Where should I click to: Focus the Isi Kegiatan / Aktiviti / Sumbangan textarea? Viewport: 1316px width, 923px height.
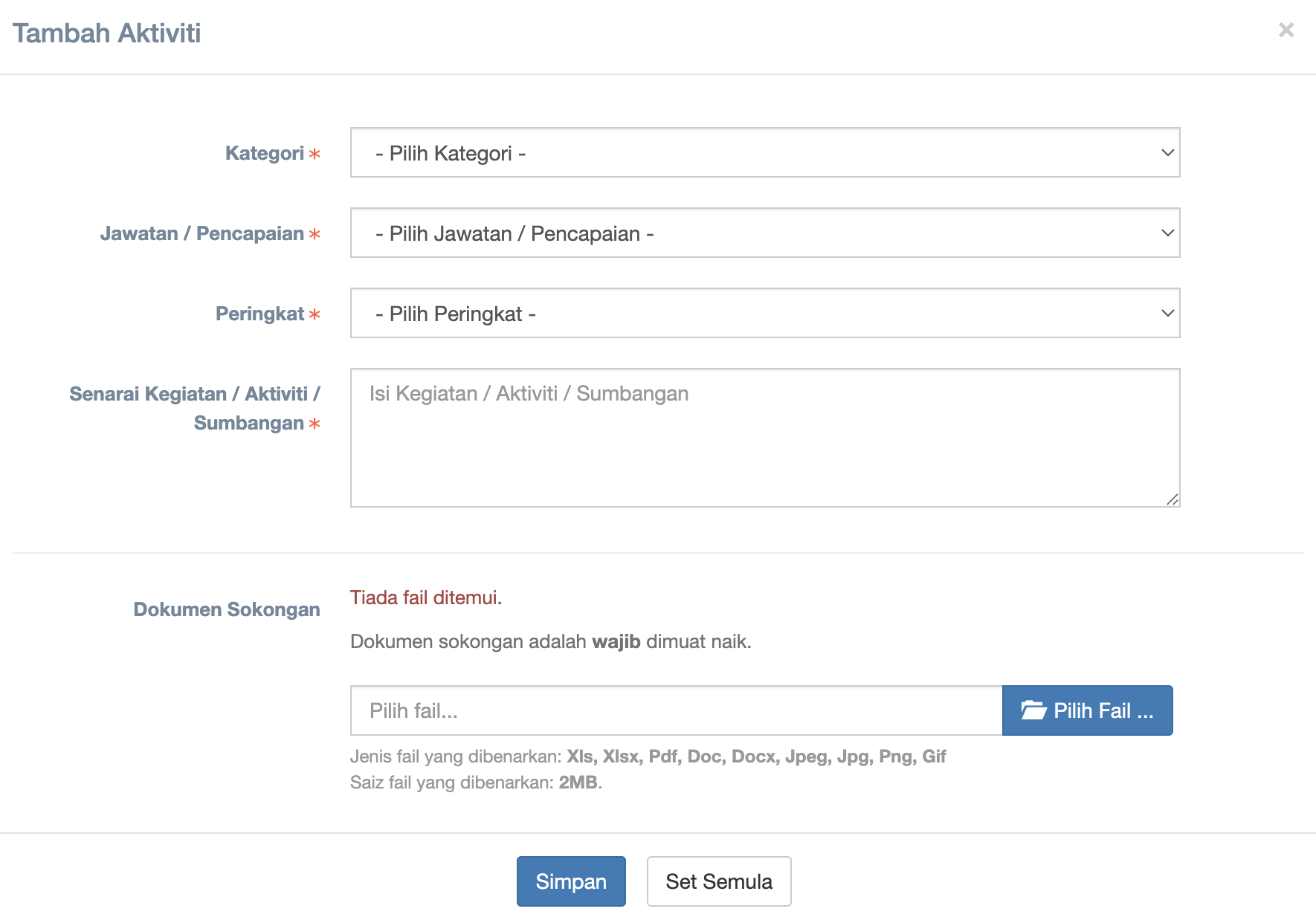pyautogui.click(x=764, y=438)
